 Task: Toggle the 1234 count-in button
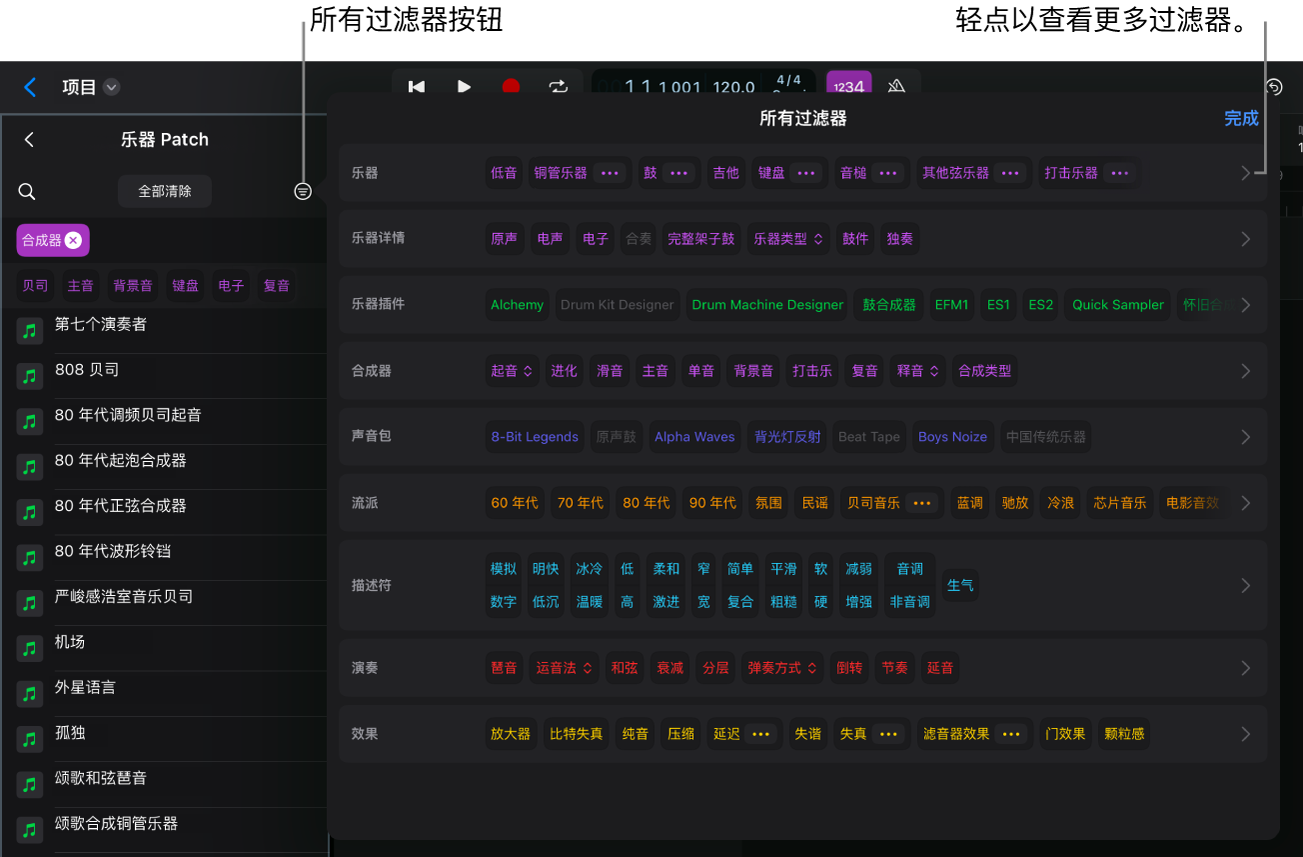pyautogui.click(x=849, y=86)
